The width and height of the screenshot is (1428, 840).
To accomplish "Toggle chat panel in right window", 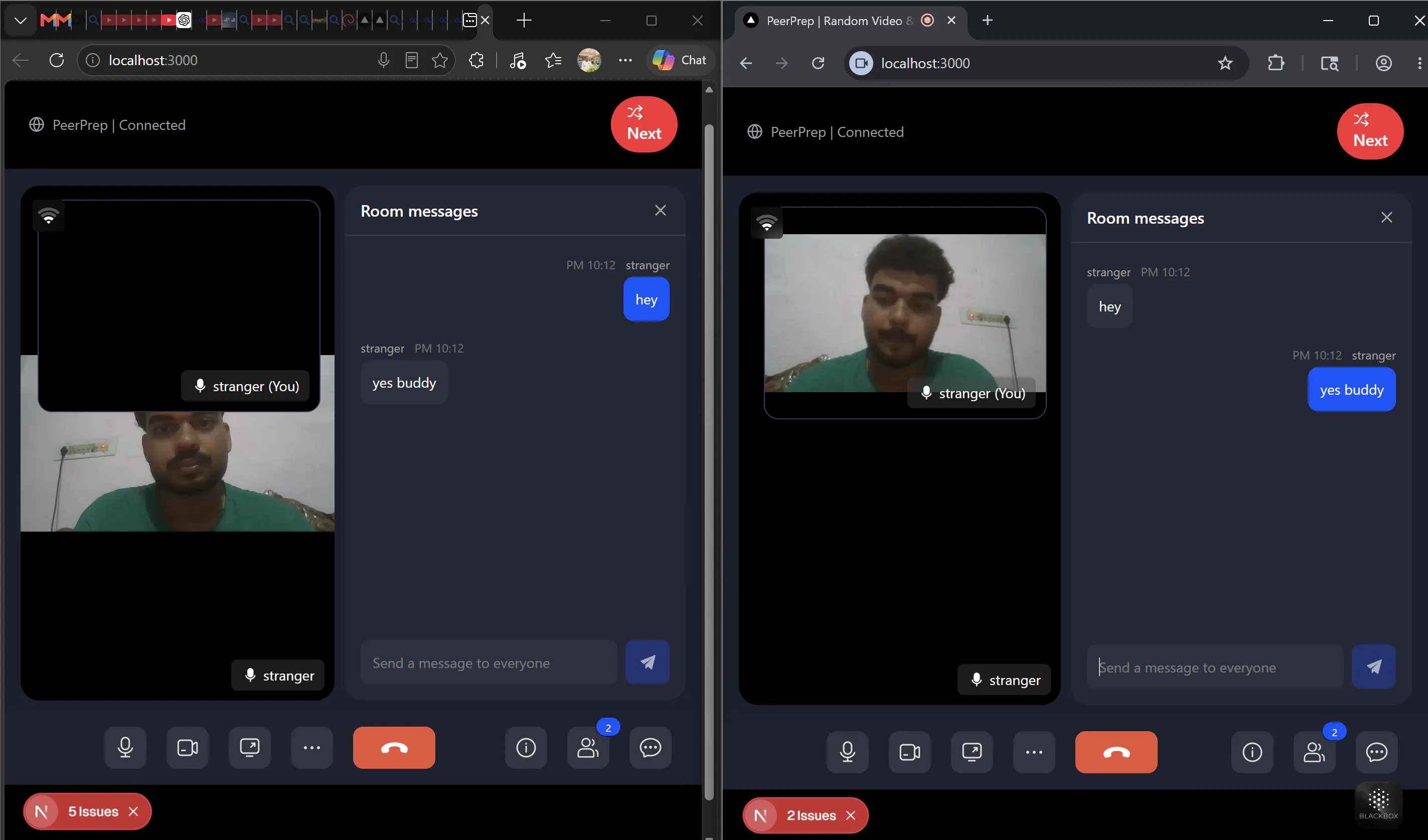I will tap(1377, 752).
